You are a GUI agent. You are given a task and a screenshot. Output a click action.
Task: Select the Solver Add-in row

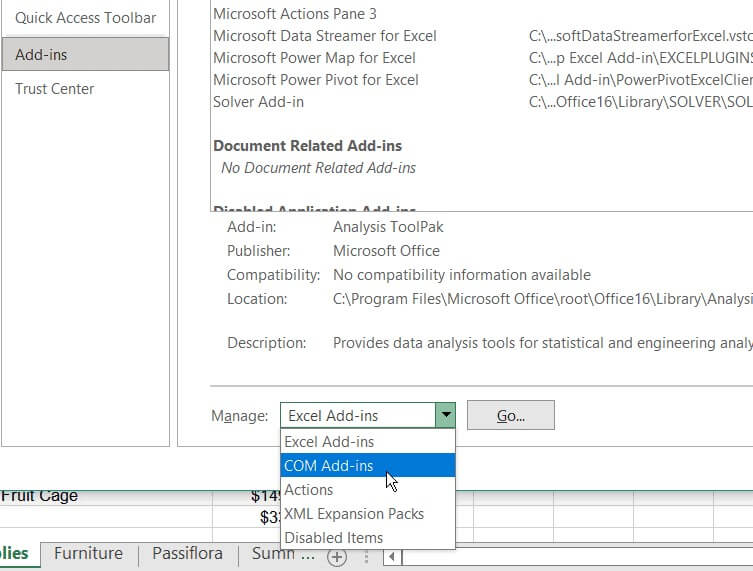258,102
